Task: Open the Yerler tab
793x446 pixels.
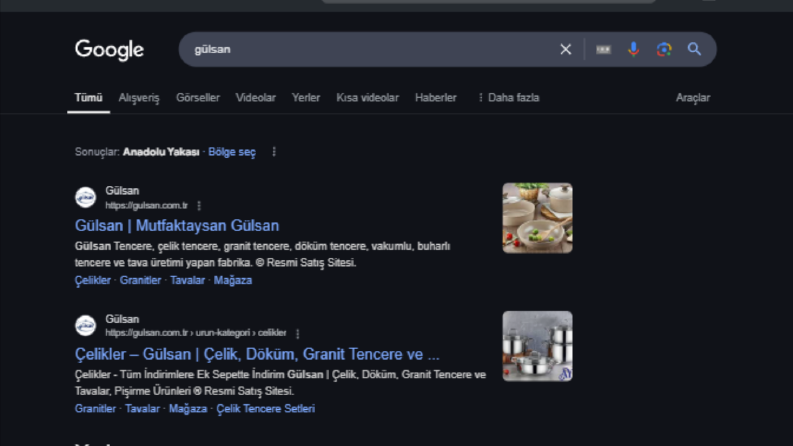Action: [x=305, y=98]
